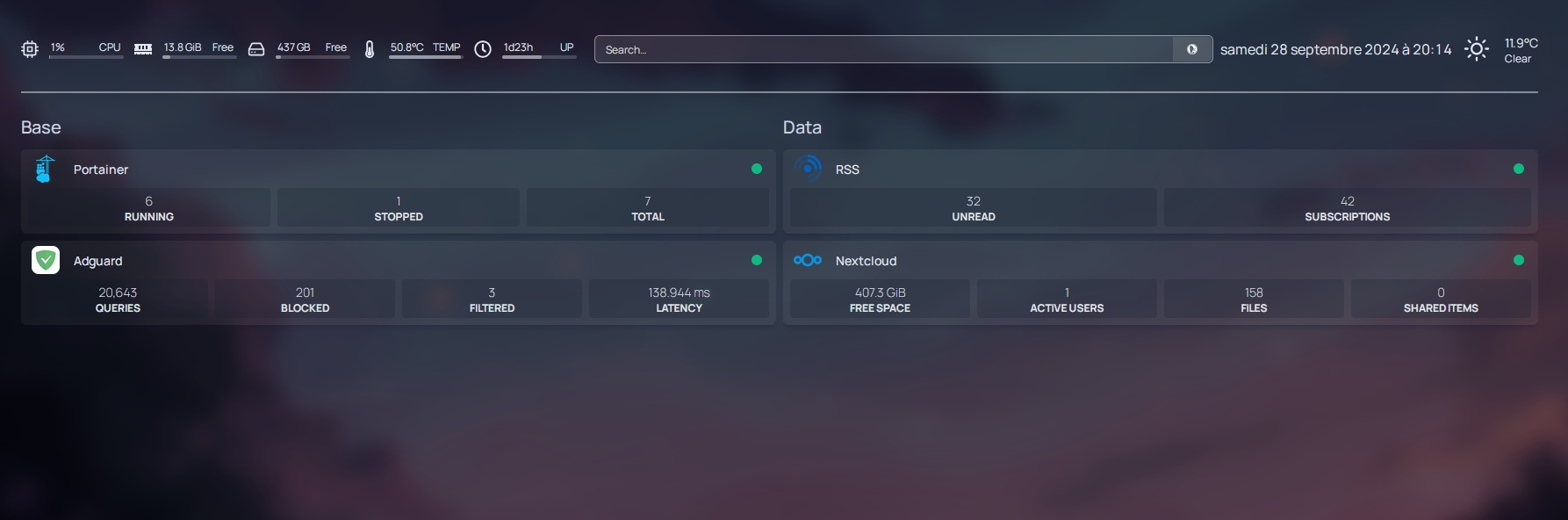Click the CPU chip icon
Image resolution: width=1568 pixels, height=520 pixels.
click(30, 49)
